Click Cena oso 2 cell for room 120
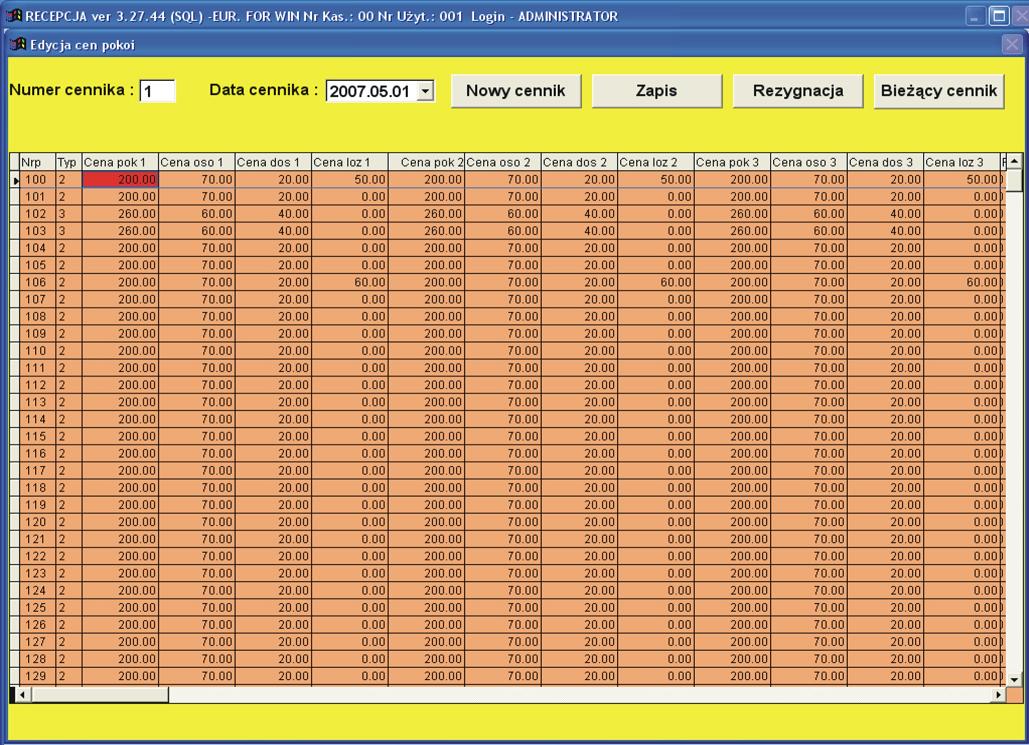 [503, 522]
